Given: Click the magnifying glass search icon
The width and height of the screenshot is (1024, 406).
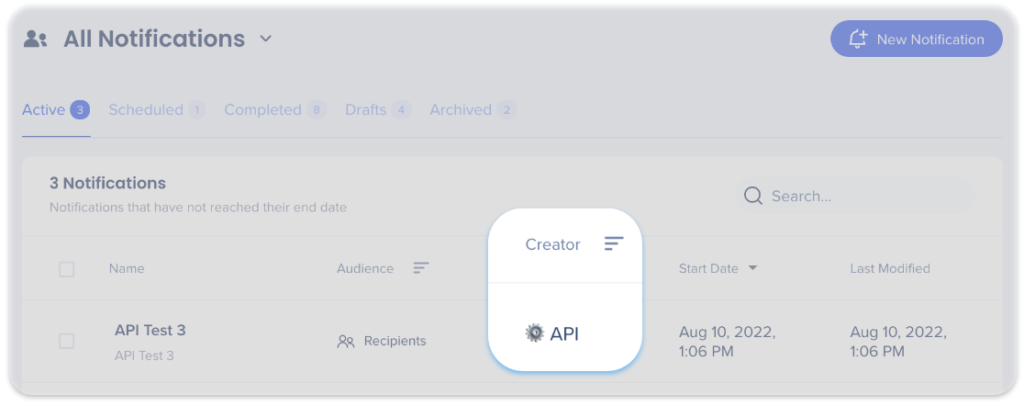Looking at the screenshot, I should (x=753, y=196).
